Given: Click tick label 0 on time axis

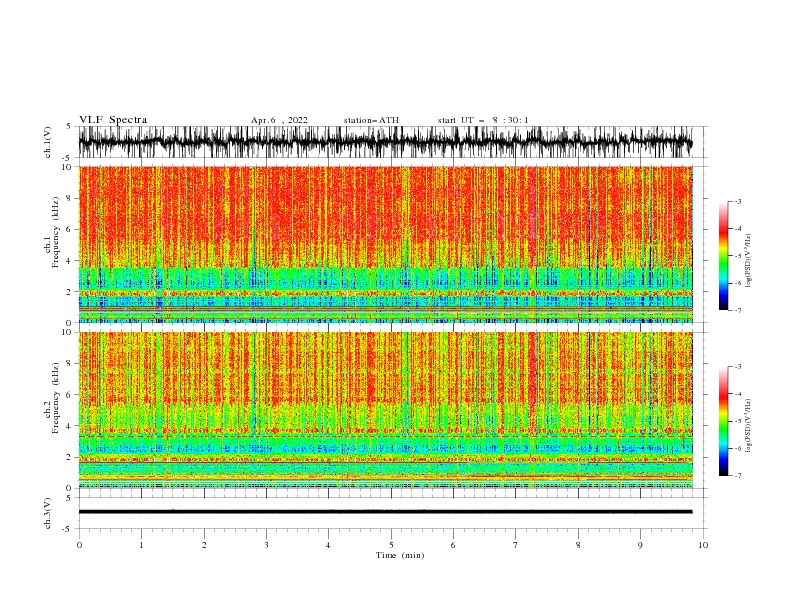Looking at the screenshot, I should 79,545.
